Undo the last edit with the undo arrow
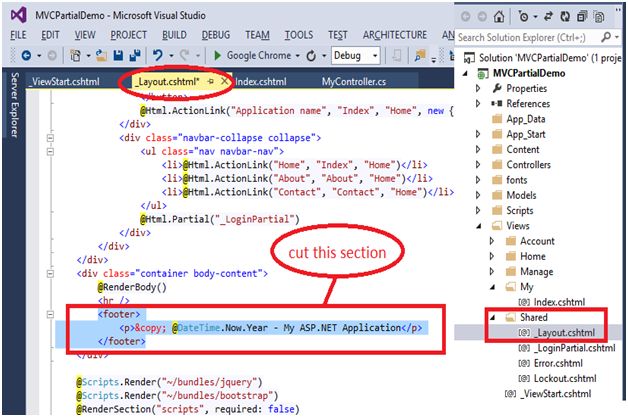 click(157, 55)
